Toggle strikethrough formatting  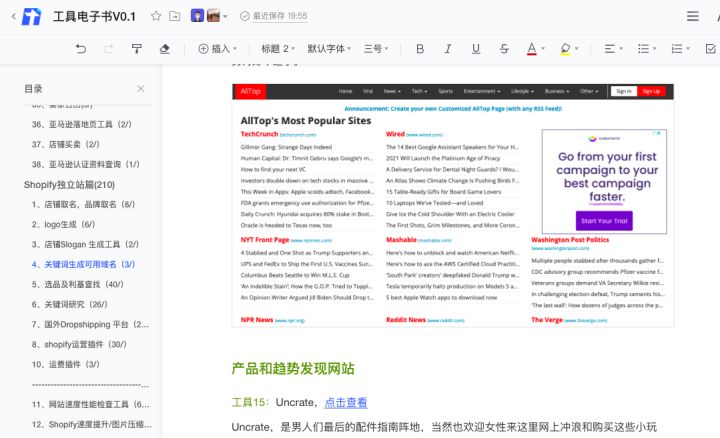(x=503, y=48)
